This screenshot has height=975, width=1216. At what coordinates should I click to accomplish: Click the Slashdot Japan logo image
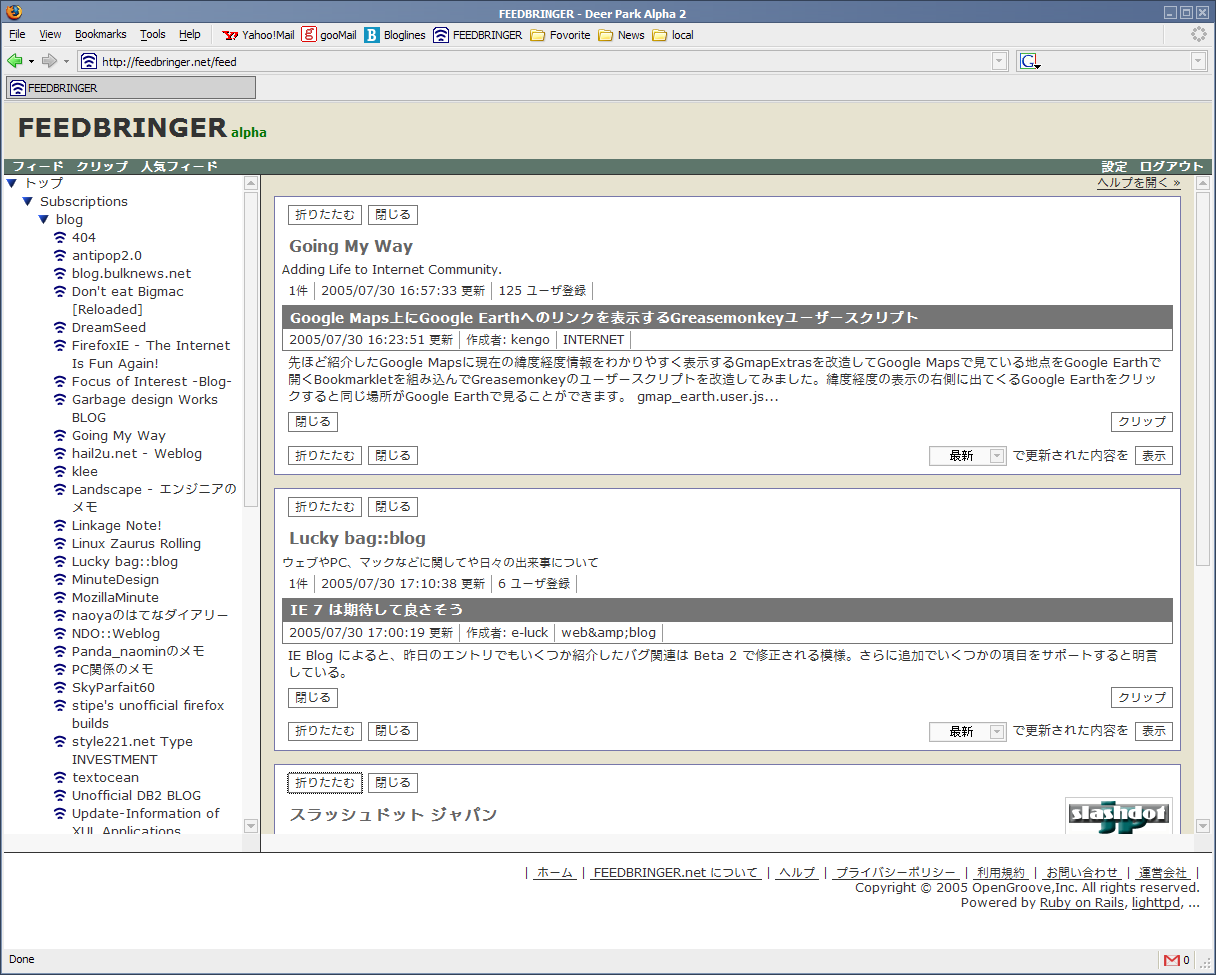point(1118,815)
